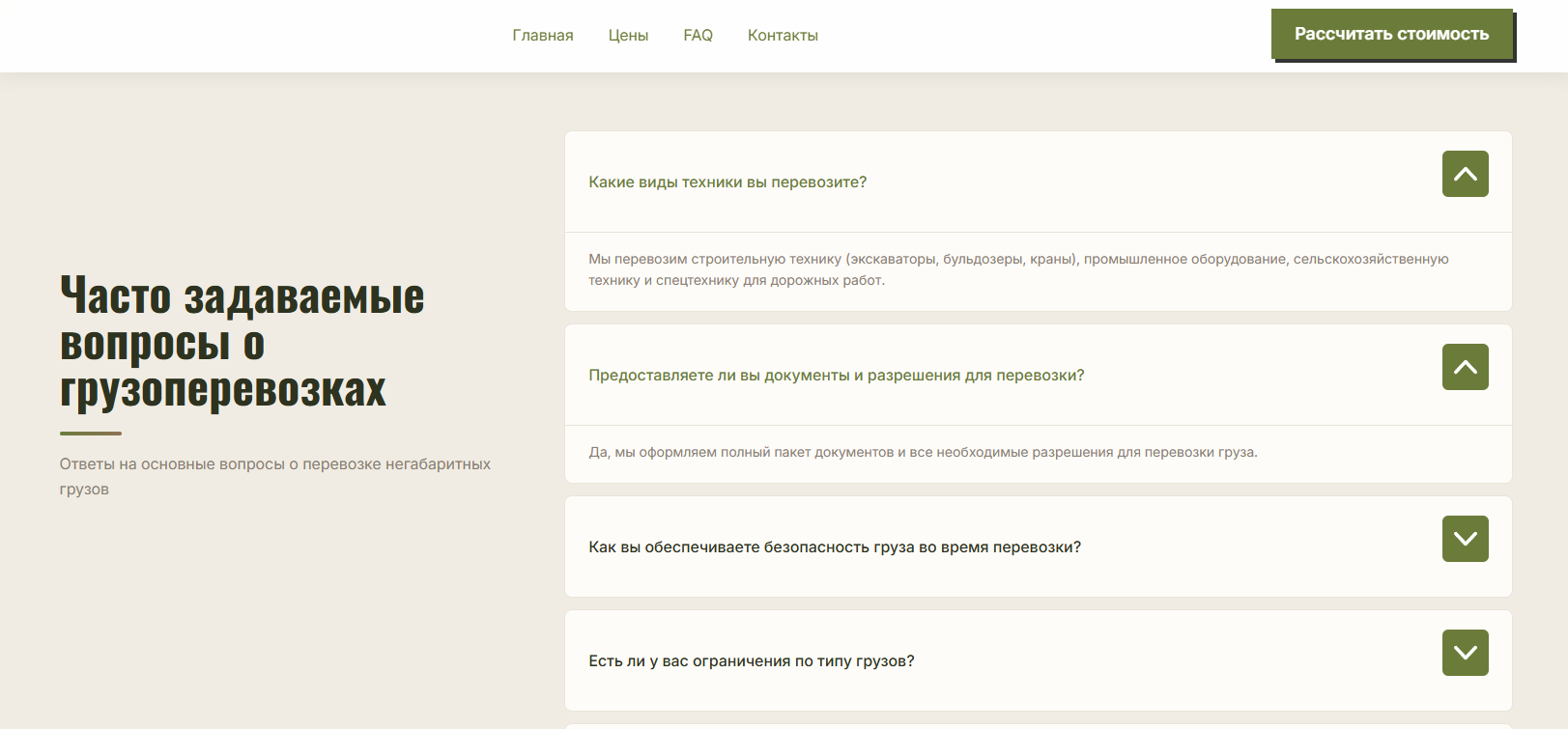Open the Главная menu item
Screen dimensions: 1568x729
point(542,36)
